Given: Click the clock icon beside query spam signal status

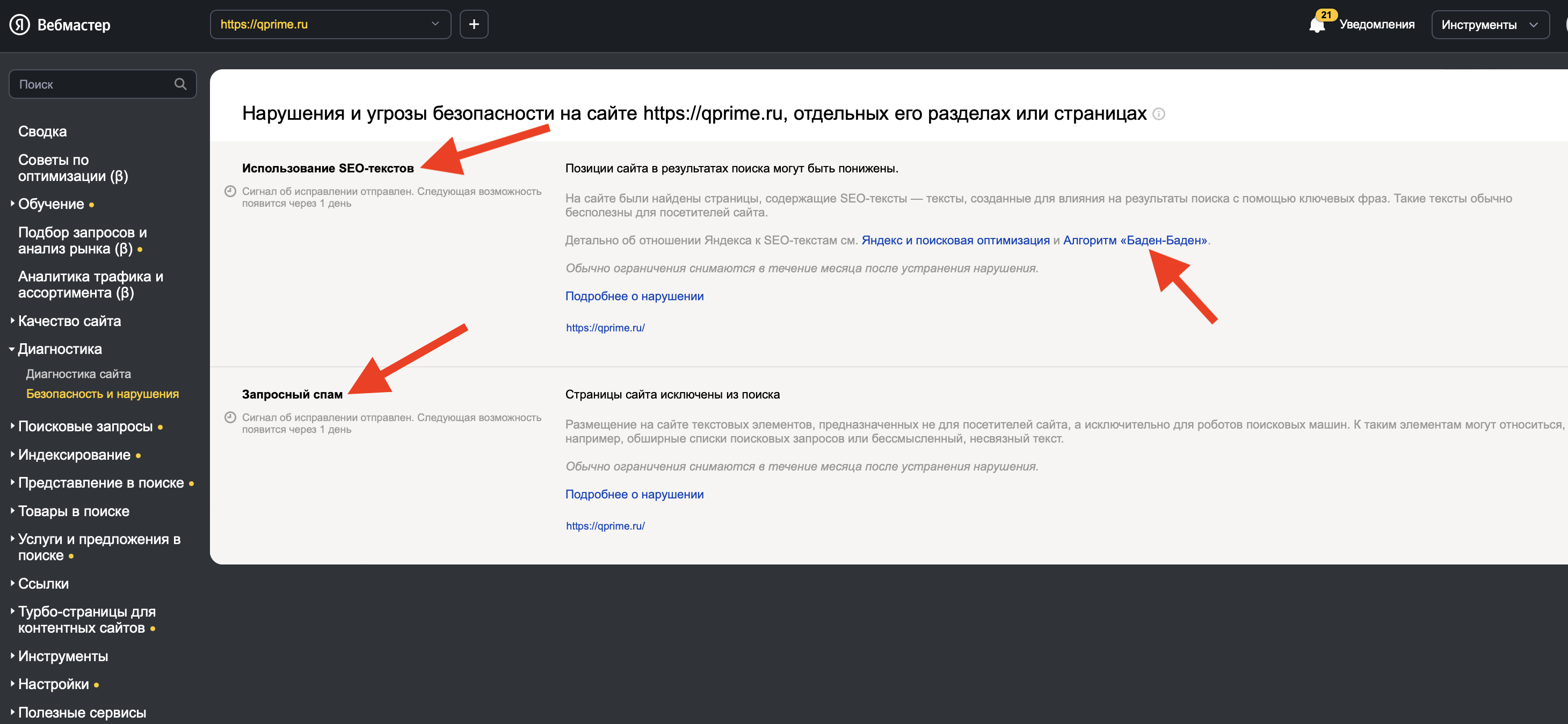Looking at the screenshot, I should 230,417.
